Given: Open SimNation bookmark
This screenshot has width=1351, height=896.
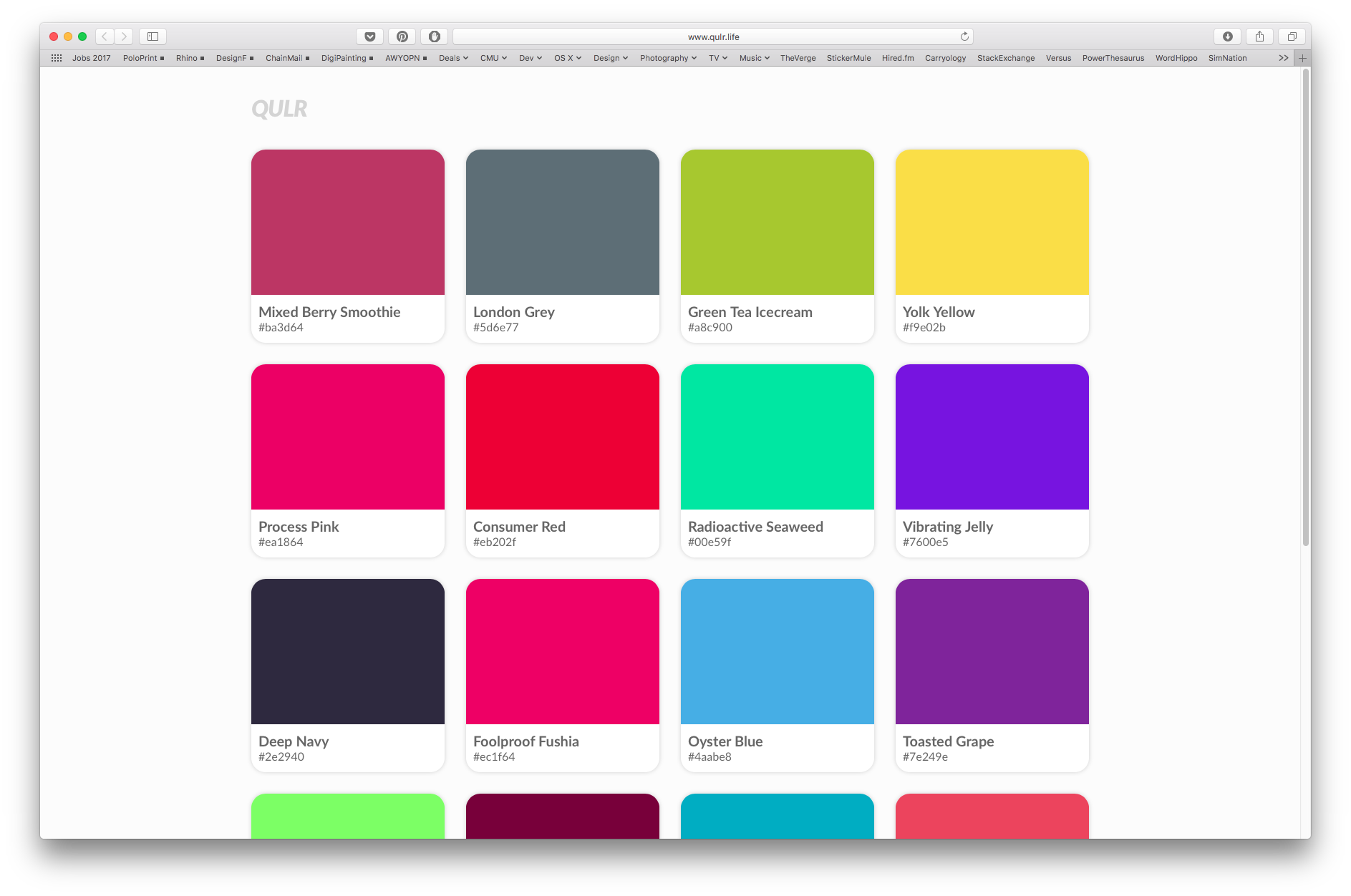Looking at the screenshot, I should 1228,58.
